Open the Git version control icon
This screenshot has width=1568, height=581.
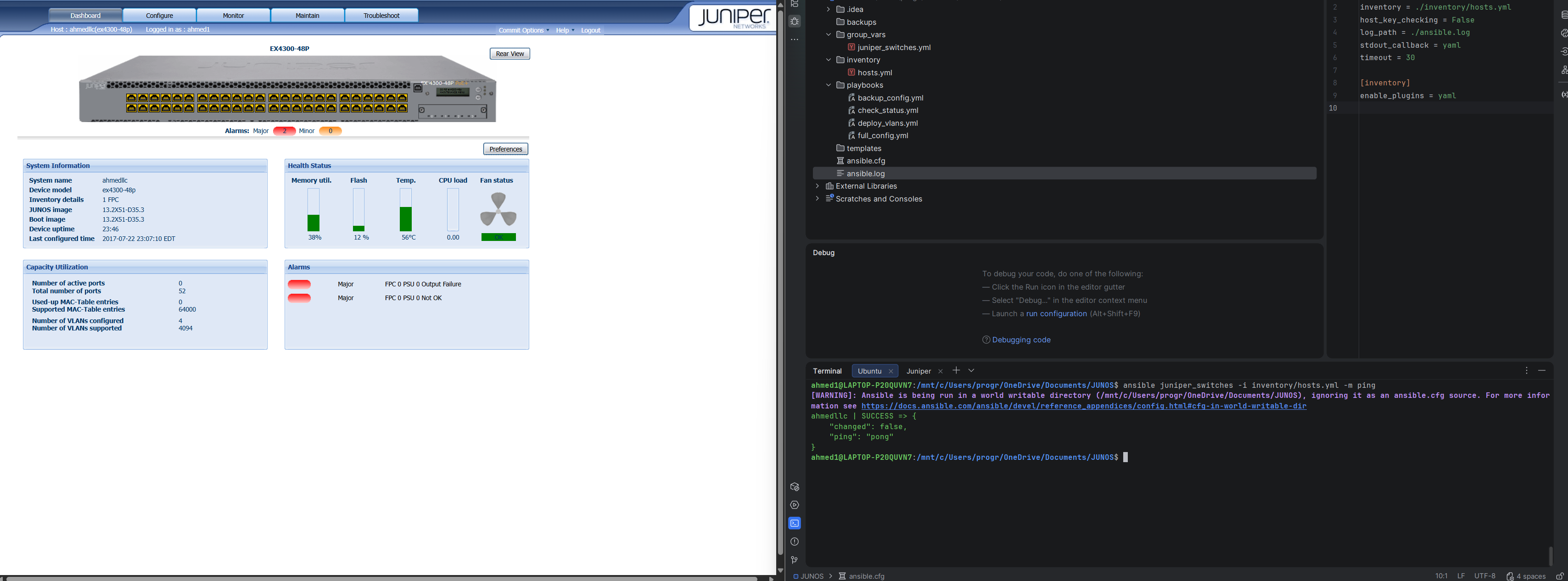[x=795, y=560]
